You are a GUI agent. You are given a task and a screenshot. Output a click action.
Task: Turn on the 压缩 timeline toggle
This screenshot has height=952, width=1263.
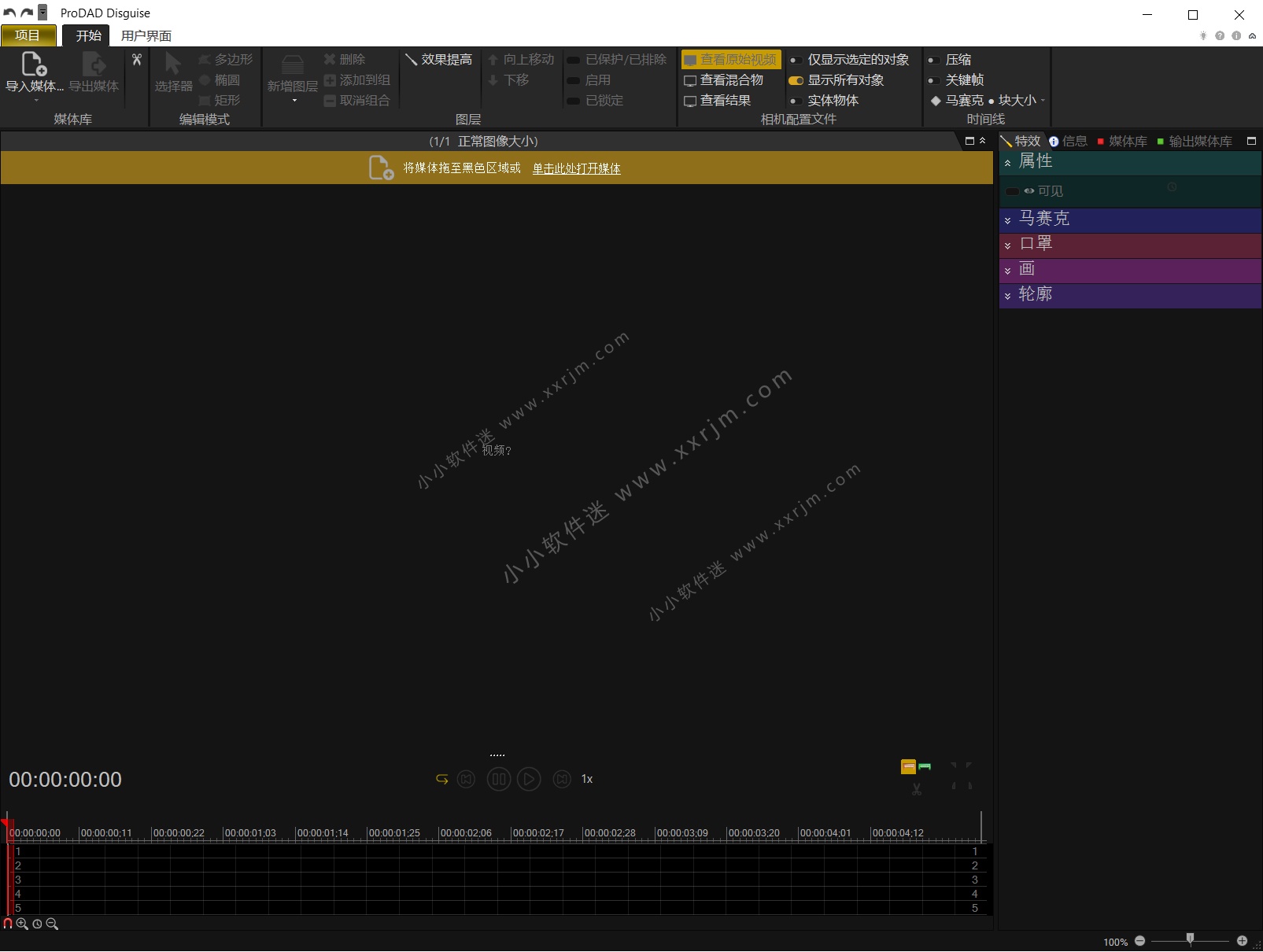[933, 60]
